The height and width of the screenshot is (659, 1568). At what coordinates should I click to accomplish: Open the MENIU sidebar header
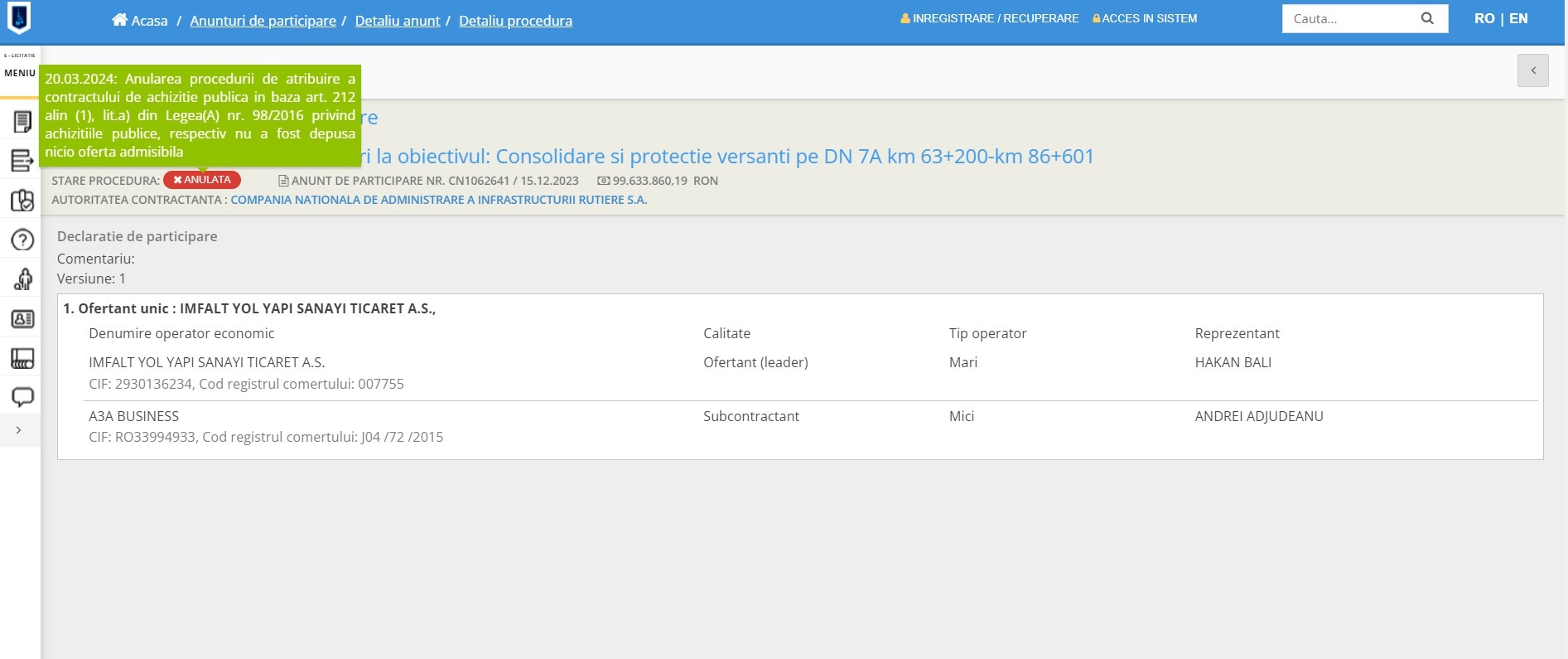20,73
